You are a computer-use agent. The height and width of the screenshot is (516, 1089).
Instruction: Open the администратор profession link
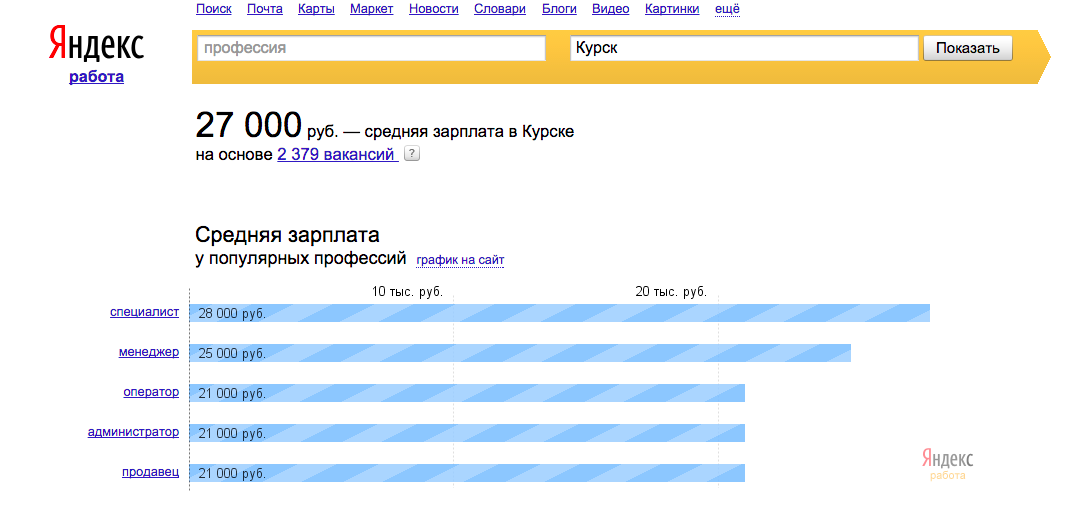pyautogui.click(x=133, y=432)
